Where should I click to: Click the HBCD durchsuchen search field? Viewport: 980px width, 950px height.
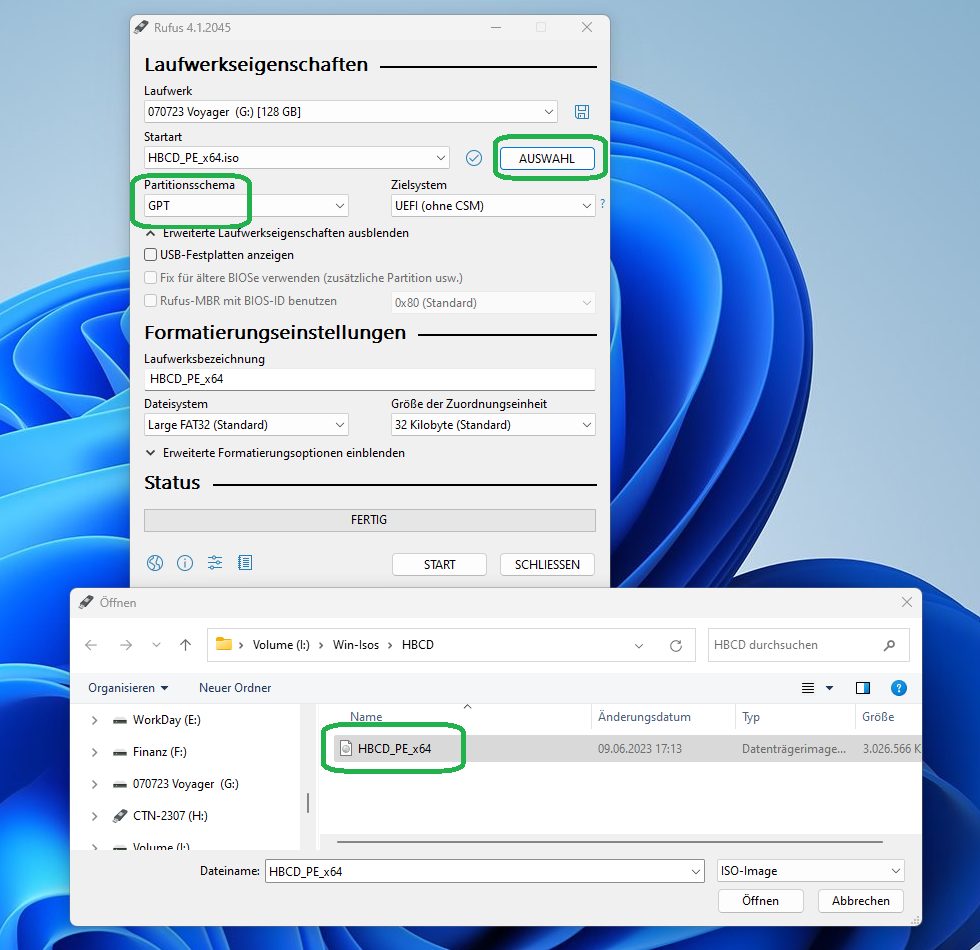click(x=808, y=645)
